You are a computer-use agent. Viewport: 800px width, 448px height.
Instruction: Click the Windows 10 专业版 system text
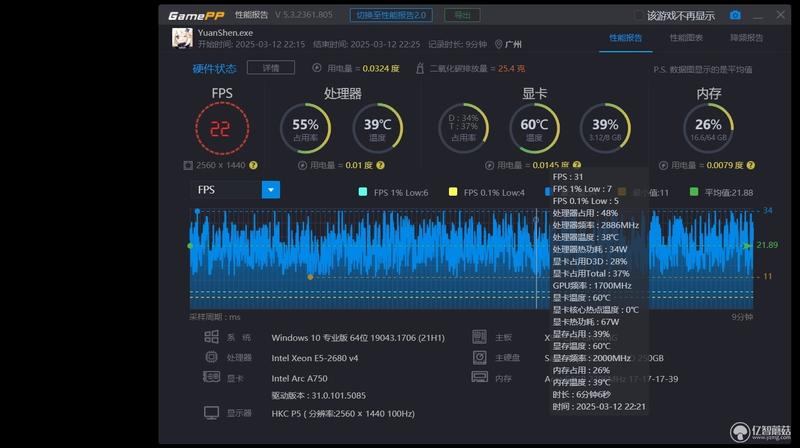[358, 338]
